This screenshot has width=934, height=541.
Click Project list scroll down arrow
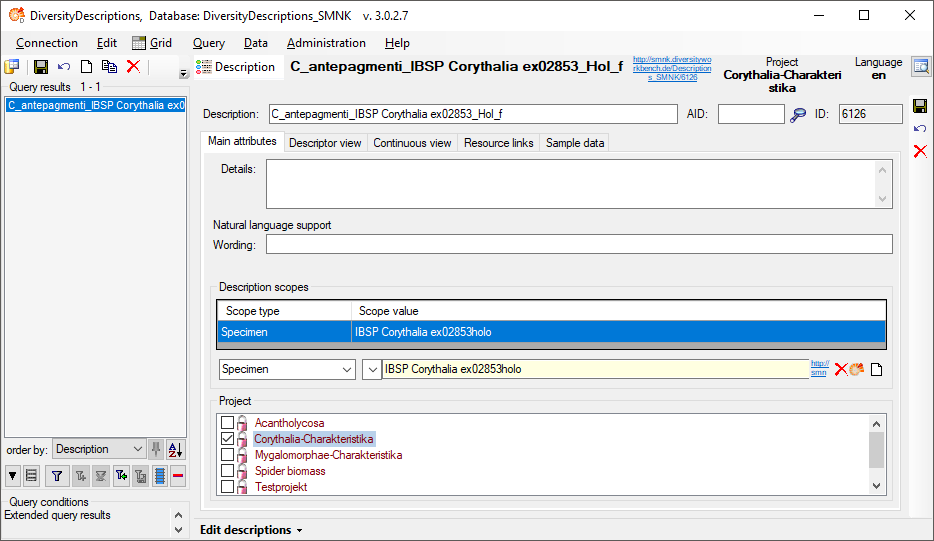click(x=876, y=486)
